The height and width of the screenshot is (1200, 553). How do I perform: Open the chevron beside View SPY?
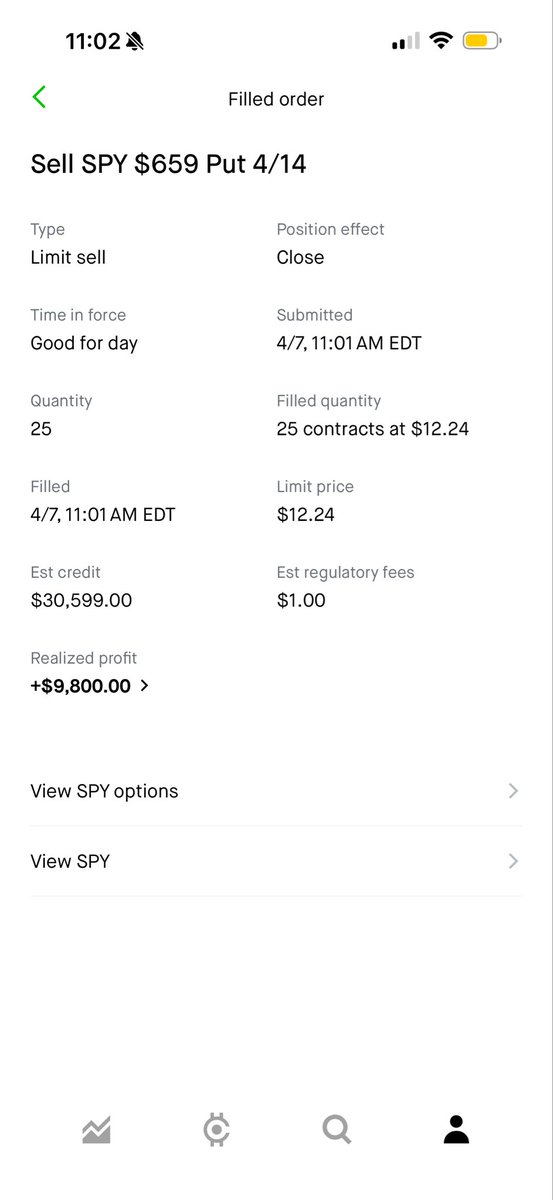(x=513, y=861)
